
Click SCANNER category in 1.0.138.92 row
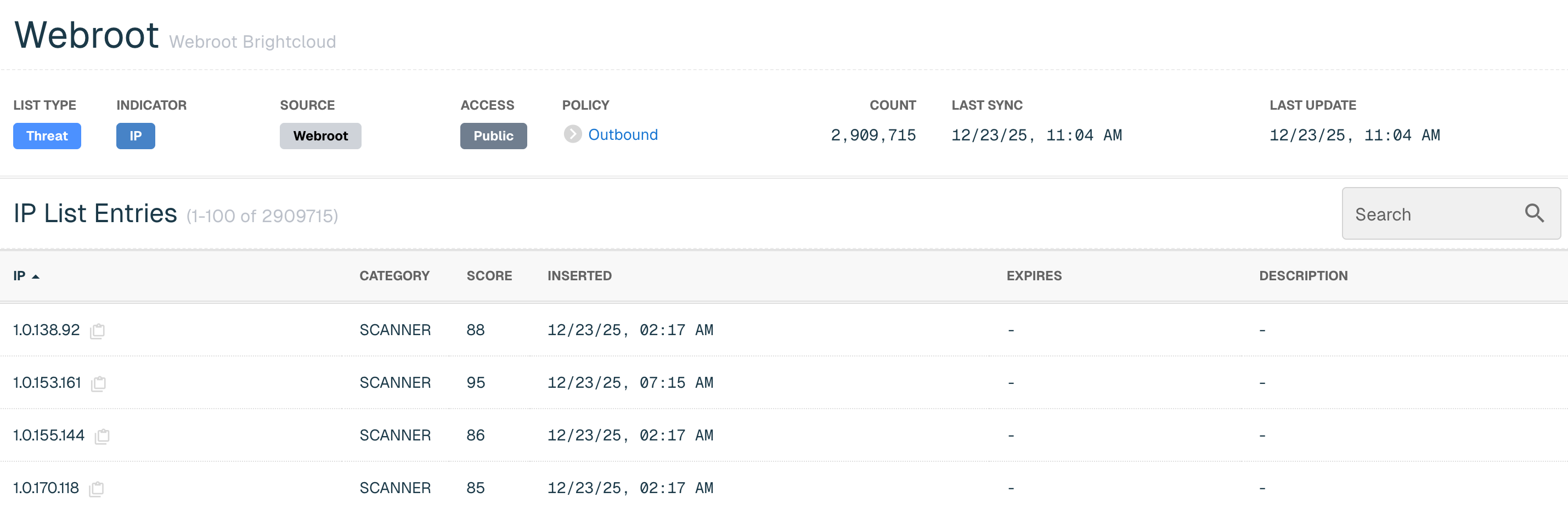pos(395,330)
